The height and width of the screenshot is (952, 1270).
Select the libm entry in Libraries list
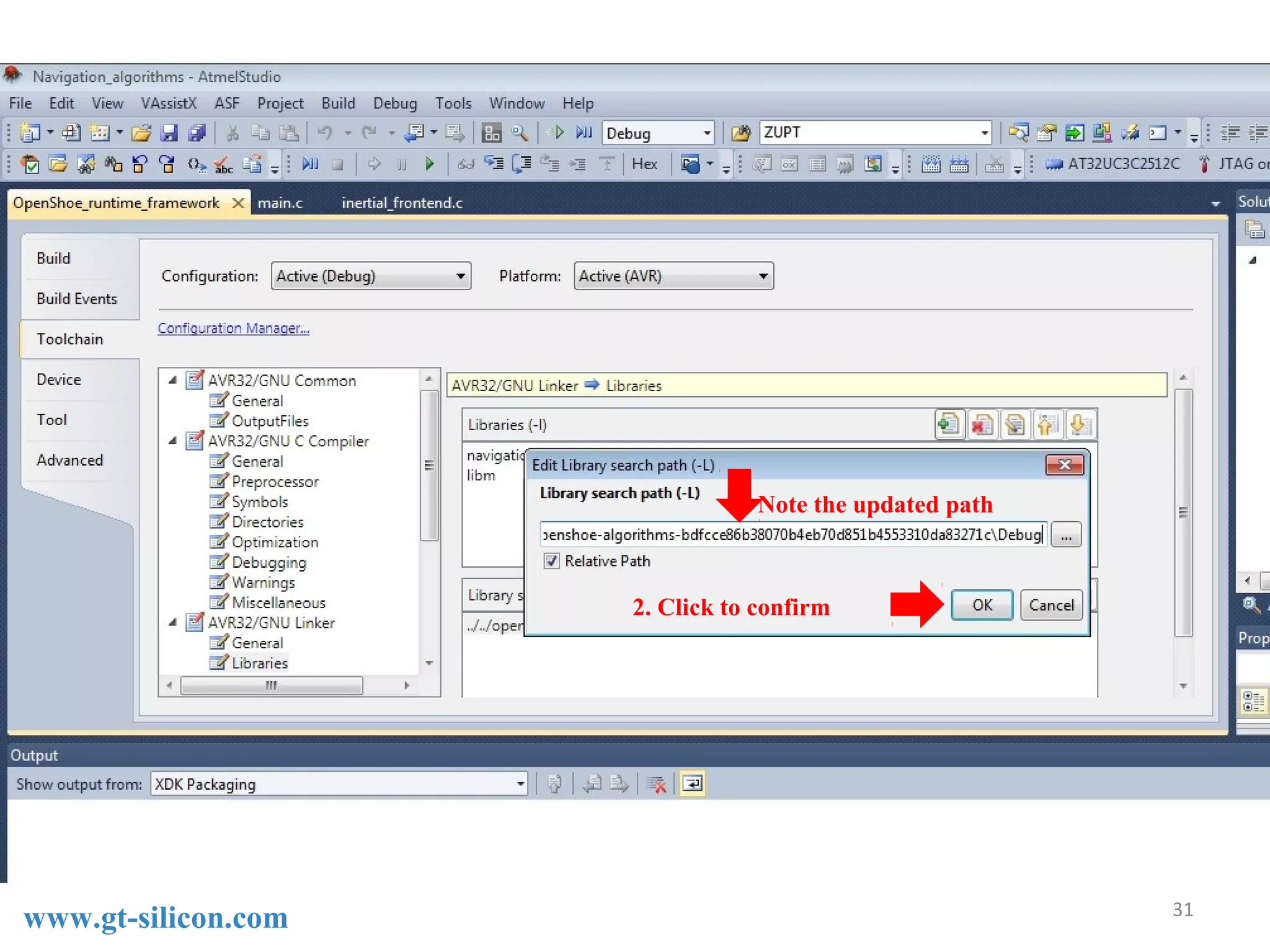pos(481,476)
